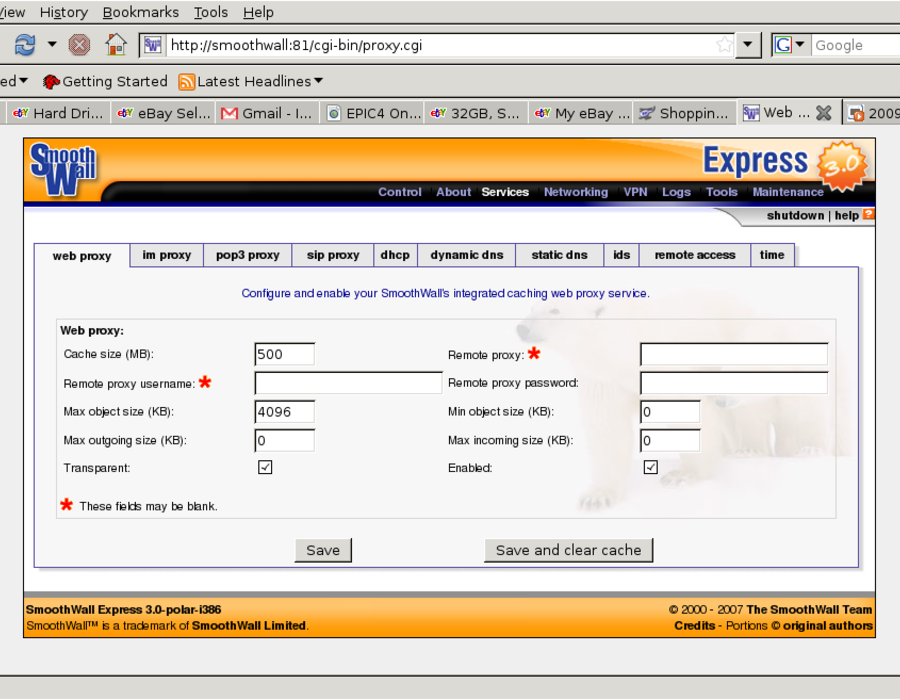The height and width of the screenshot is (700, 900).
Task: Close the Web proxy browser tab
Action: click(x=824, y=113)
